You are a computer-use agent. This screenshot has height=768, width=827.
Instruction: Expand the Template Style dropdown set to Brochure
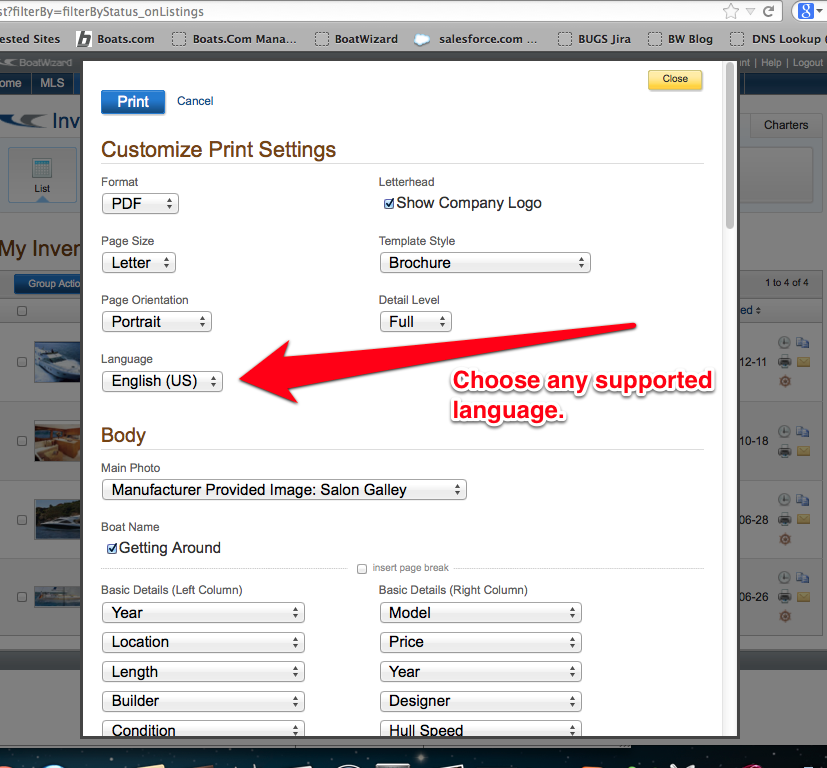484,263
